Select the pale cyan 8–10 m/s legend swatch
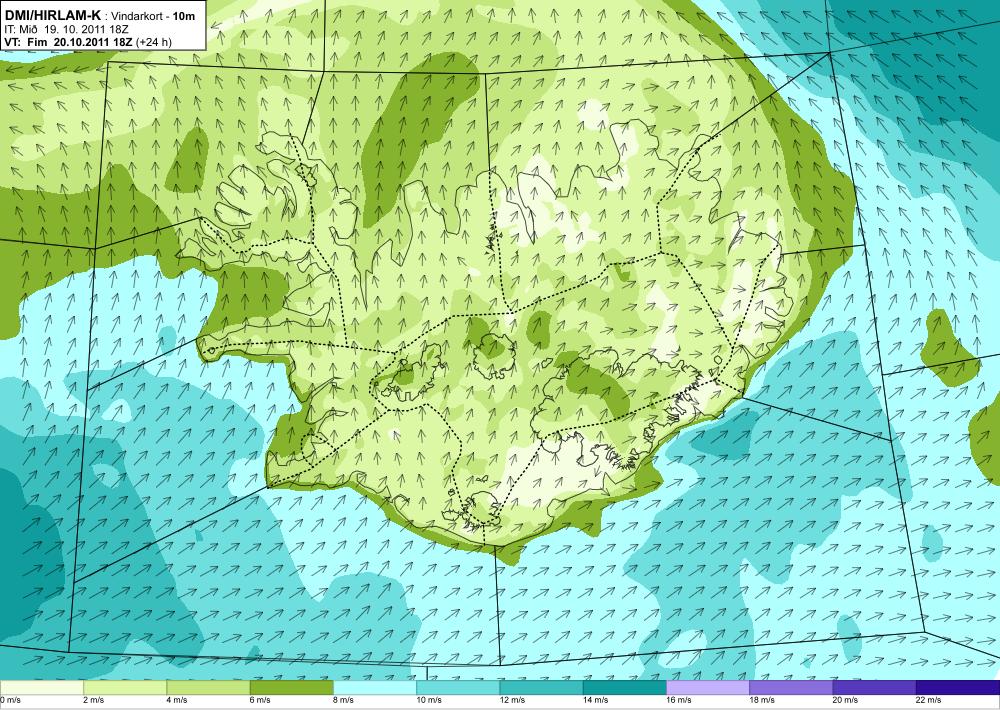 click(x=375, y=688)
